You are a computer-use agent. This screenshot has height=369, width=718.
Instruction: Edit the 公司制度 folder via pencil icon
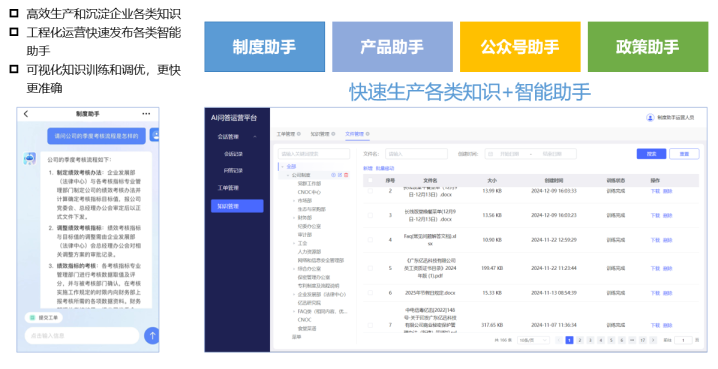340,175
